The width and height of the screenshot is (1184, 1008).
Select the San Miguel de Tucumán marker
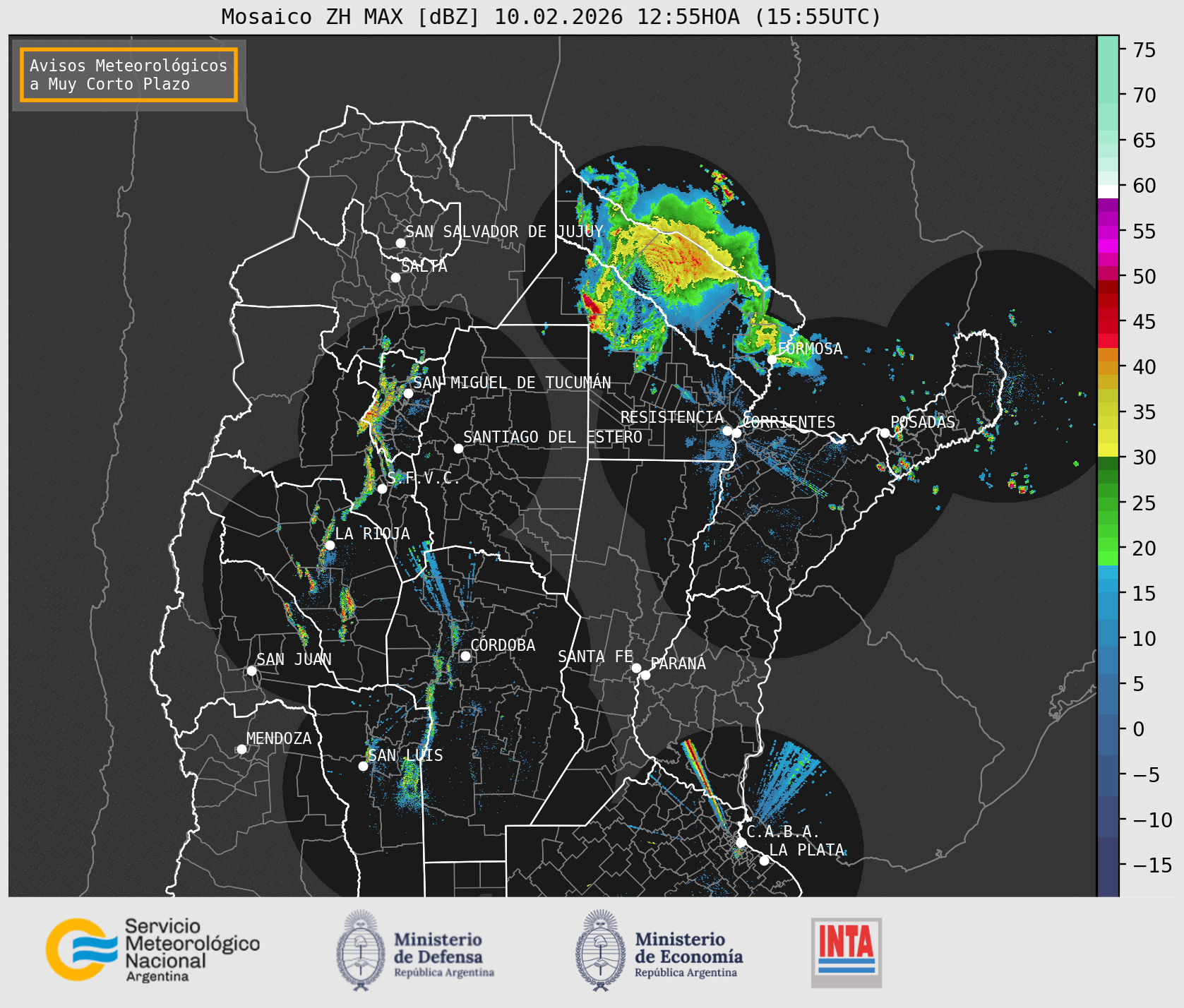click(x=408, y=393)
